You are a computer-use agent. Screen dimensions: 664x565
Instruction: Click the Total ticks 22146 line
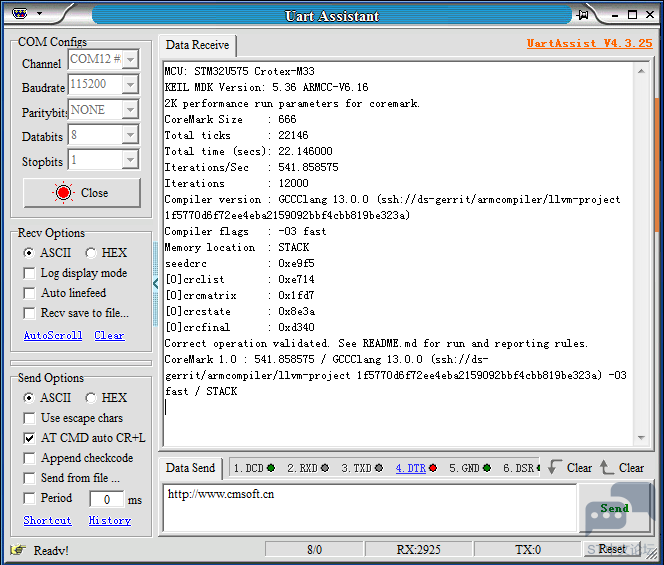[236, 136]
